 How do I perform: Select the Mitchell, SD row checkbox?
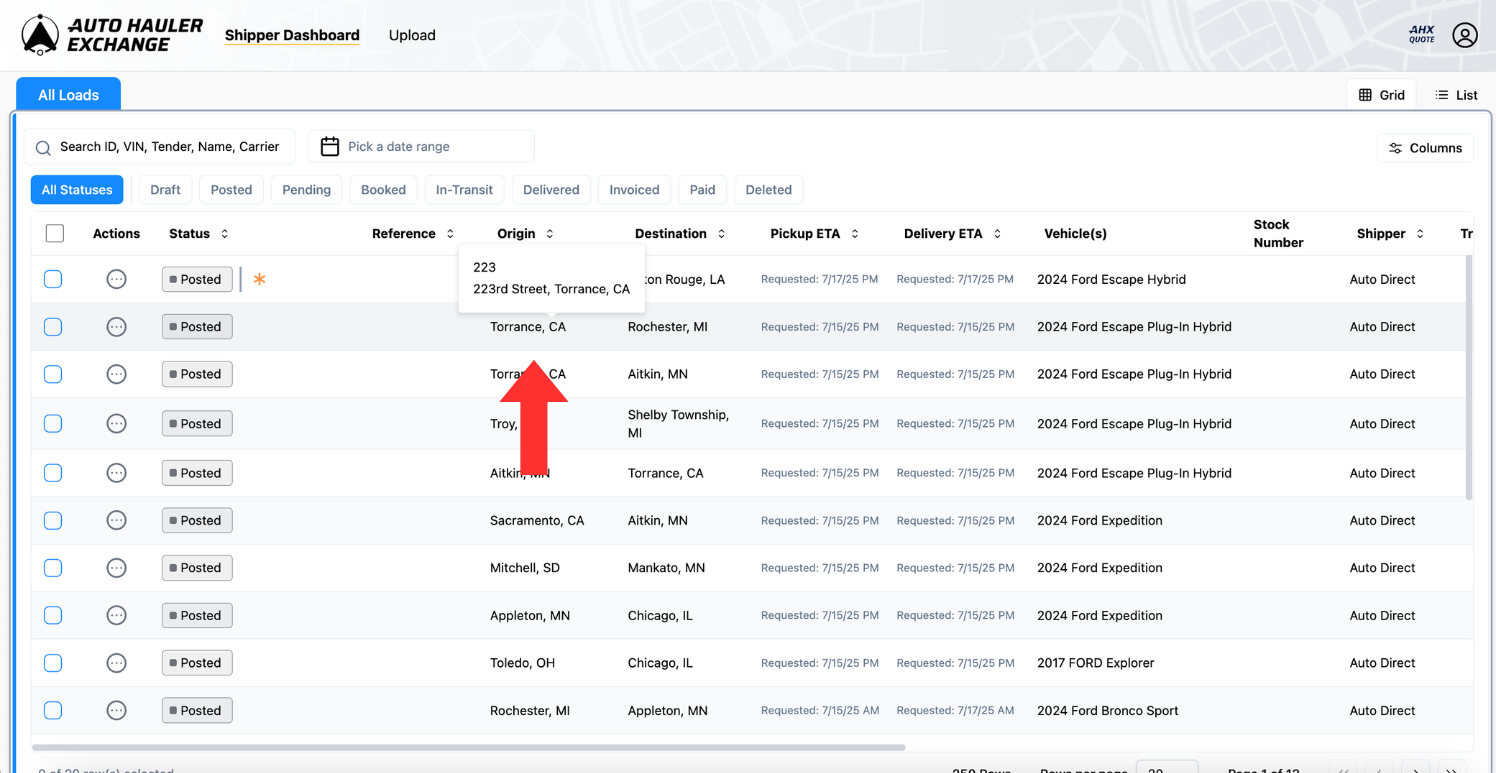pos(53,568)
